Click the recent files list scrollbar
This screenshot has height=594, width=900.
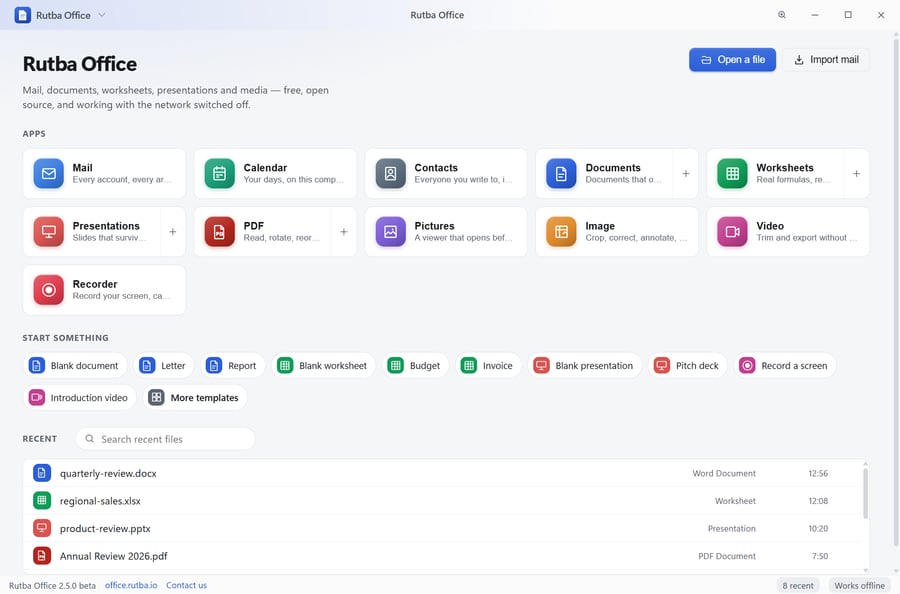click(x=865, y=494)
